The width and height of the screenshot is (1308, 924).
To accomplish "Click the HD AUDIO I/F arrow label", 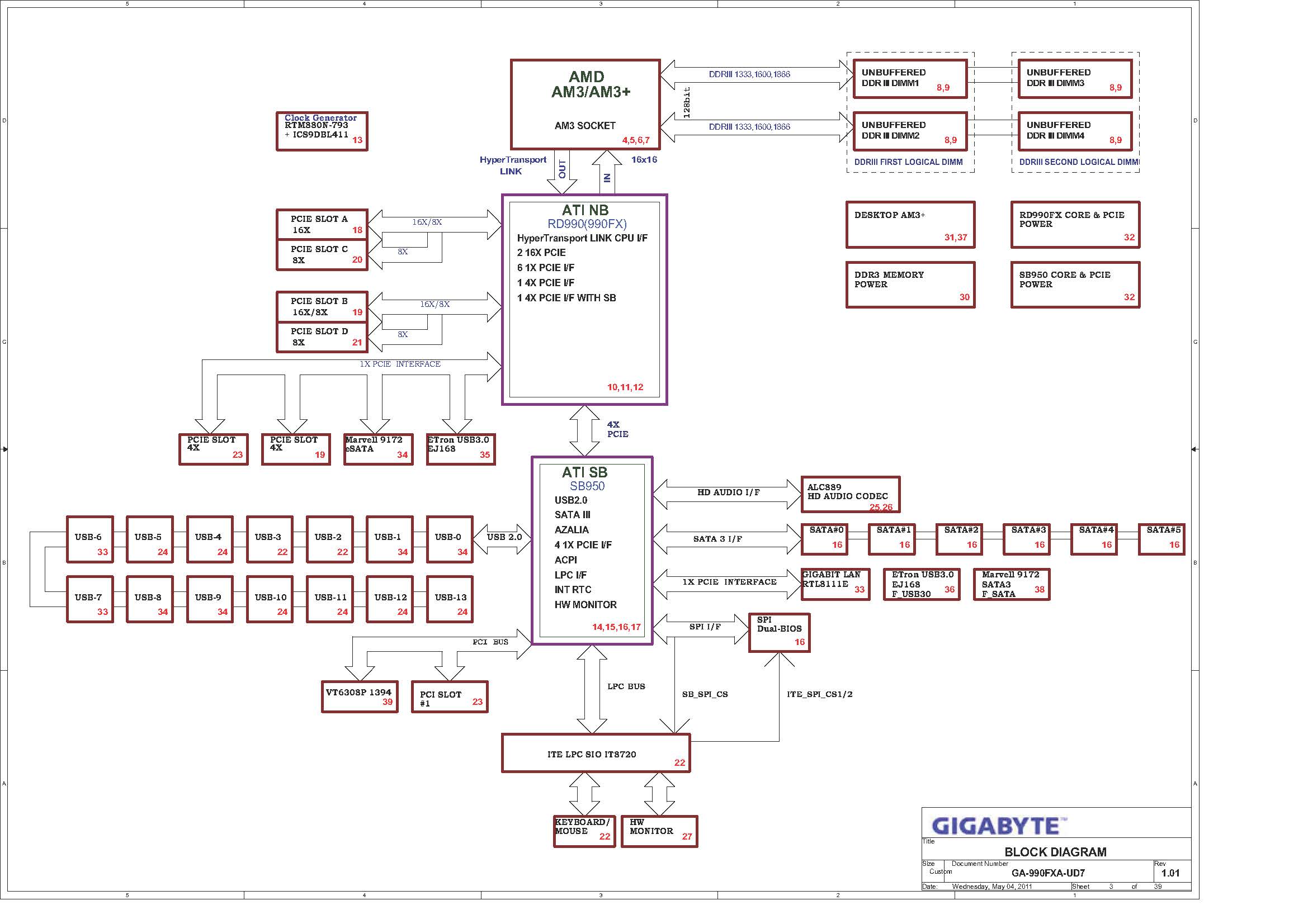I will (x=728, y=492).
